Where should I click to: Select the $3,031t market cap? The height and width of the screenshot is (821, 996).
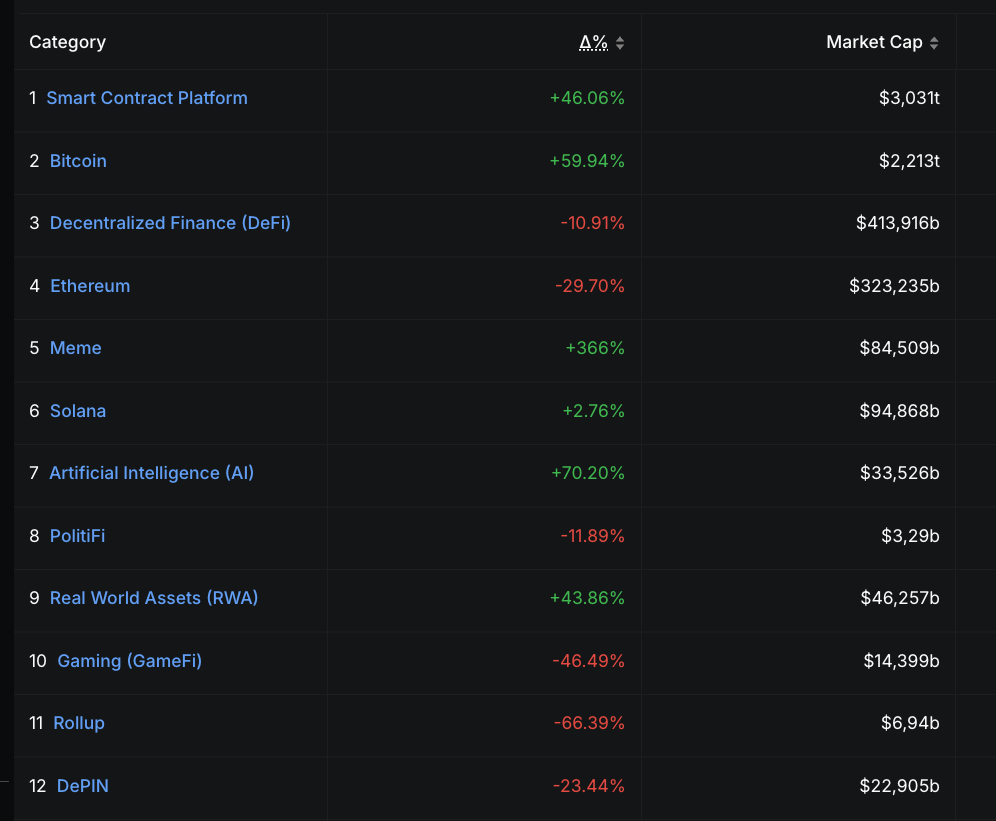909,98
